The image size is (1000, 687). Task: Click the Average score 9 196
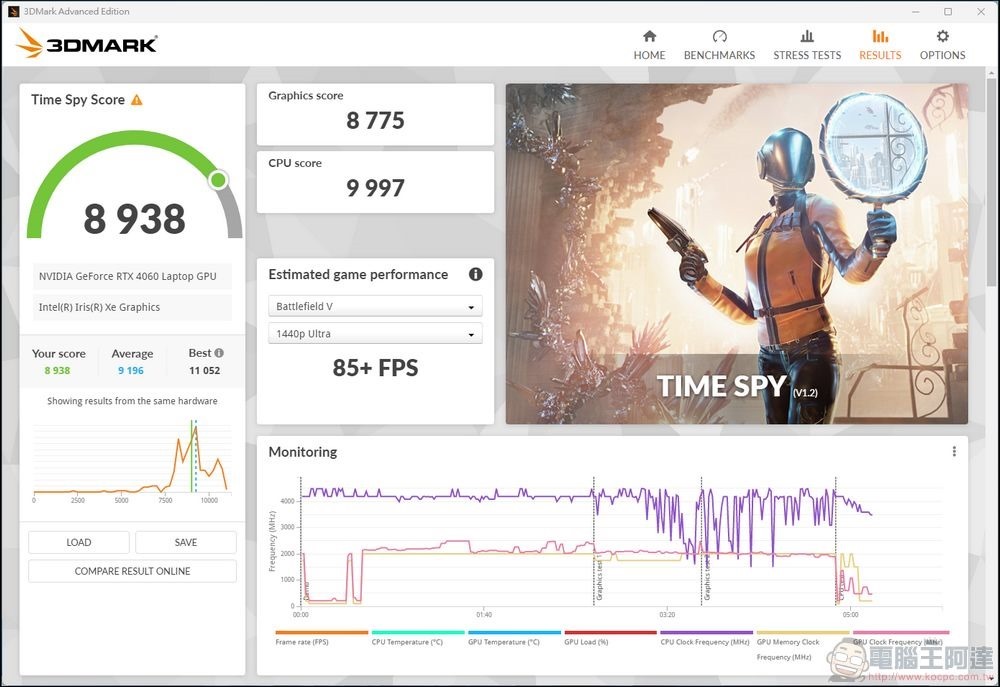131,371
